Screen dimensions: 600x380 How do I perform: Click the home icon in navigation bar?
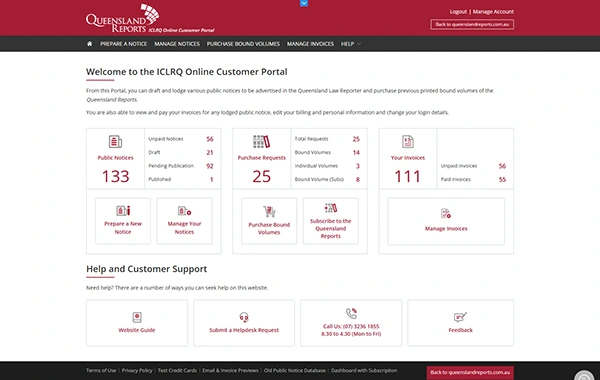pyautogui.click(x=90, y=44)
